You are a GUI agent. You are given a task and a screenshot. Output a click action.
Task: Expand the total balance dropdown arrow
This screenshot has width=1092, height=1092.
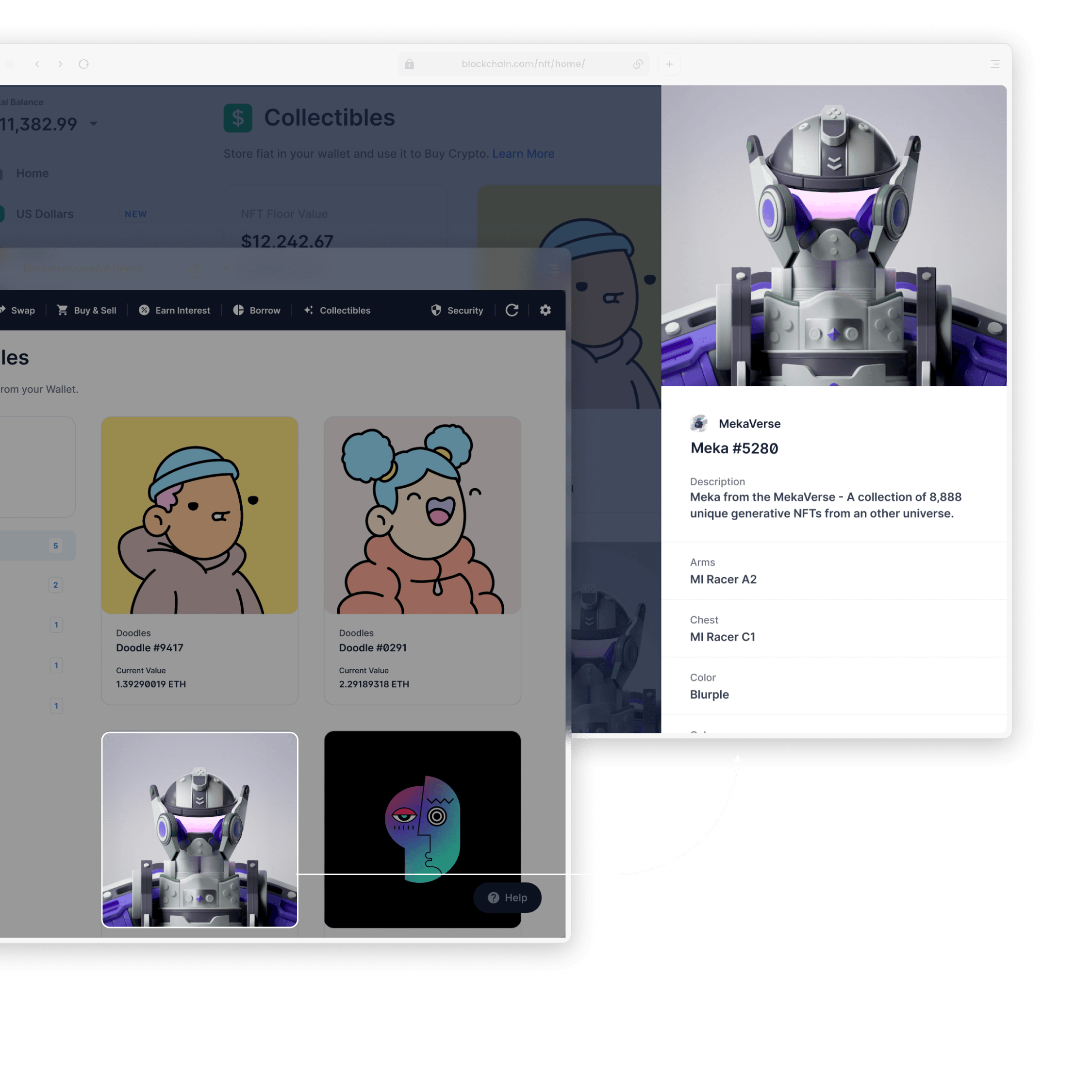(x=93, y=124)
